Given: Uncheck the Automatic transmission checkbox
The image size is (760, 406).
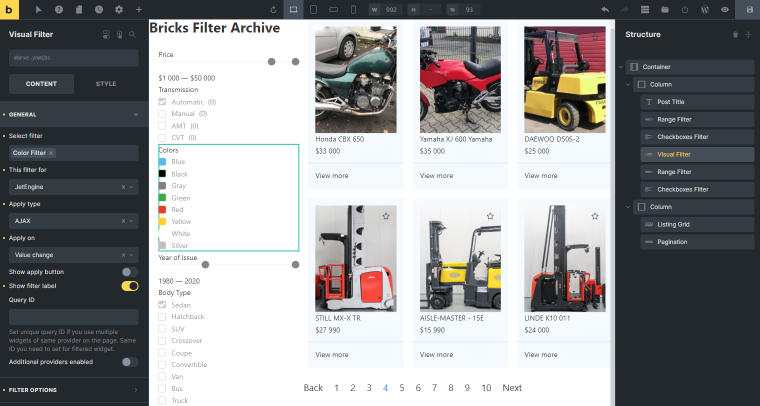Looking at the screenshot, I should 162,102.
